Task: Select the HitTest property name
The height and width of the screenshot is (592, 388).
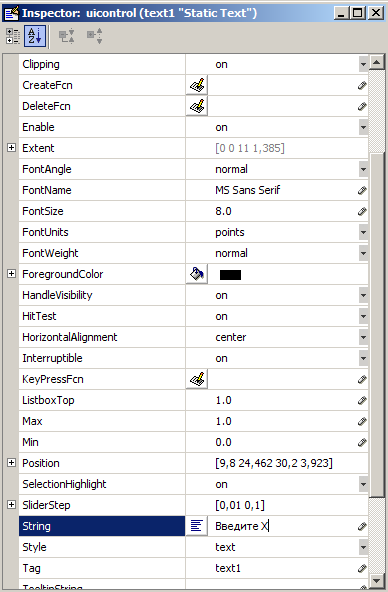Action: 39,316
